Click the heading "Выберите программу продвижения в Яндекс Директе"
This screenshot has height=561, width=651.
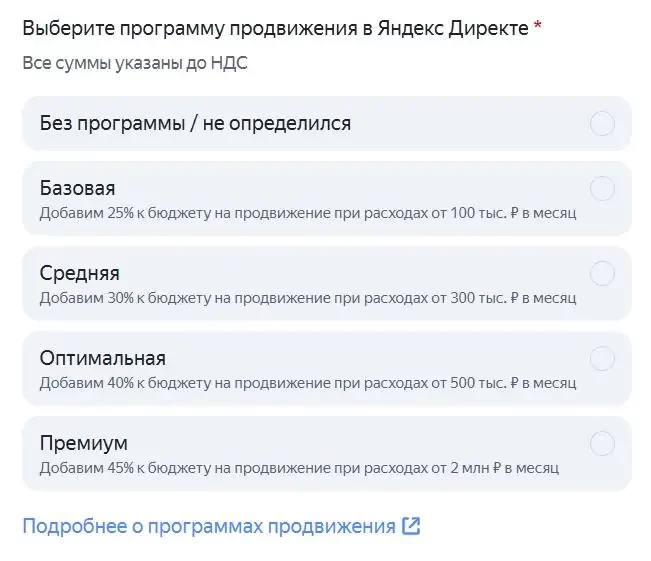(x=275, y=28)
